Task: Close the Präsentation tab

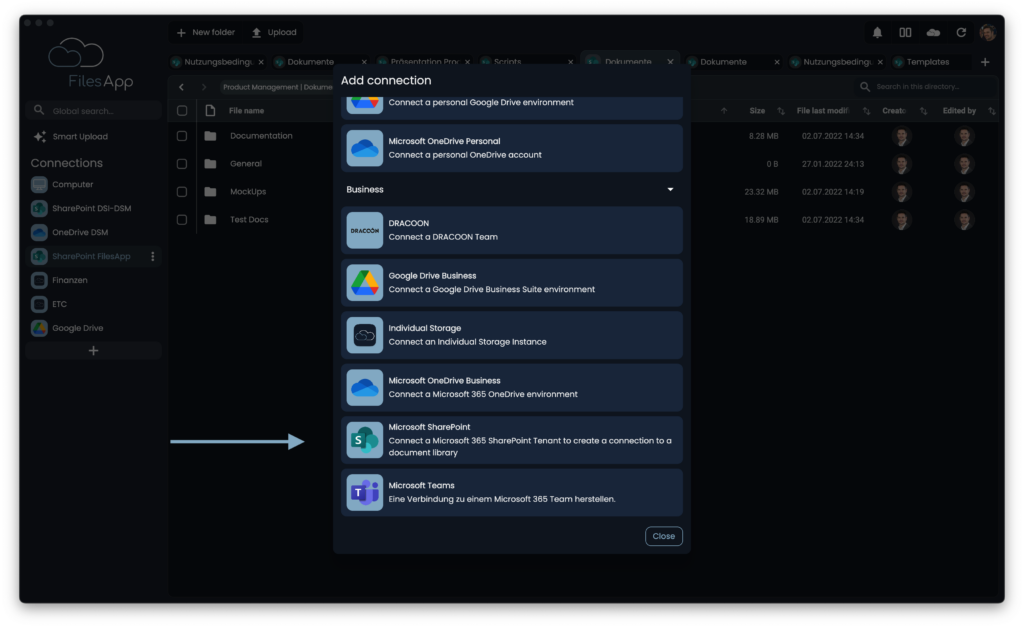Action: (x=468, y=62)
